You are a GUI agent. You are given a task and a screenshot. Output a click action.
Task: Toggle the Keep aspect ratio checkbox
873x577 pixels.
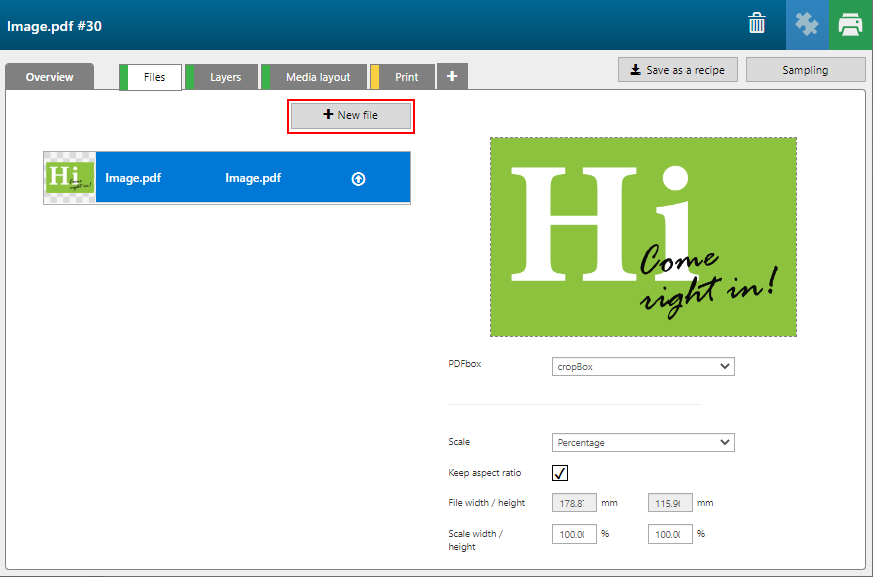(560, 472)
